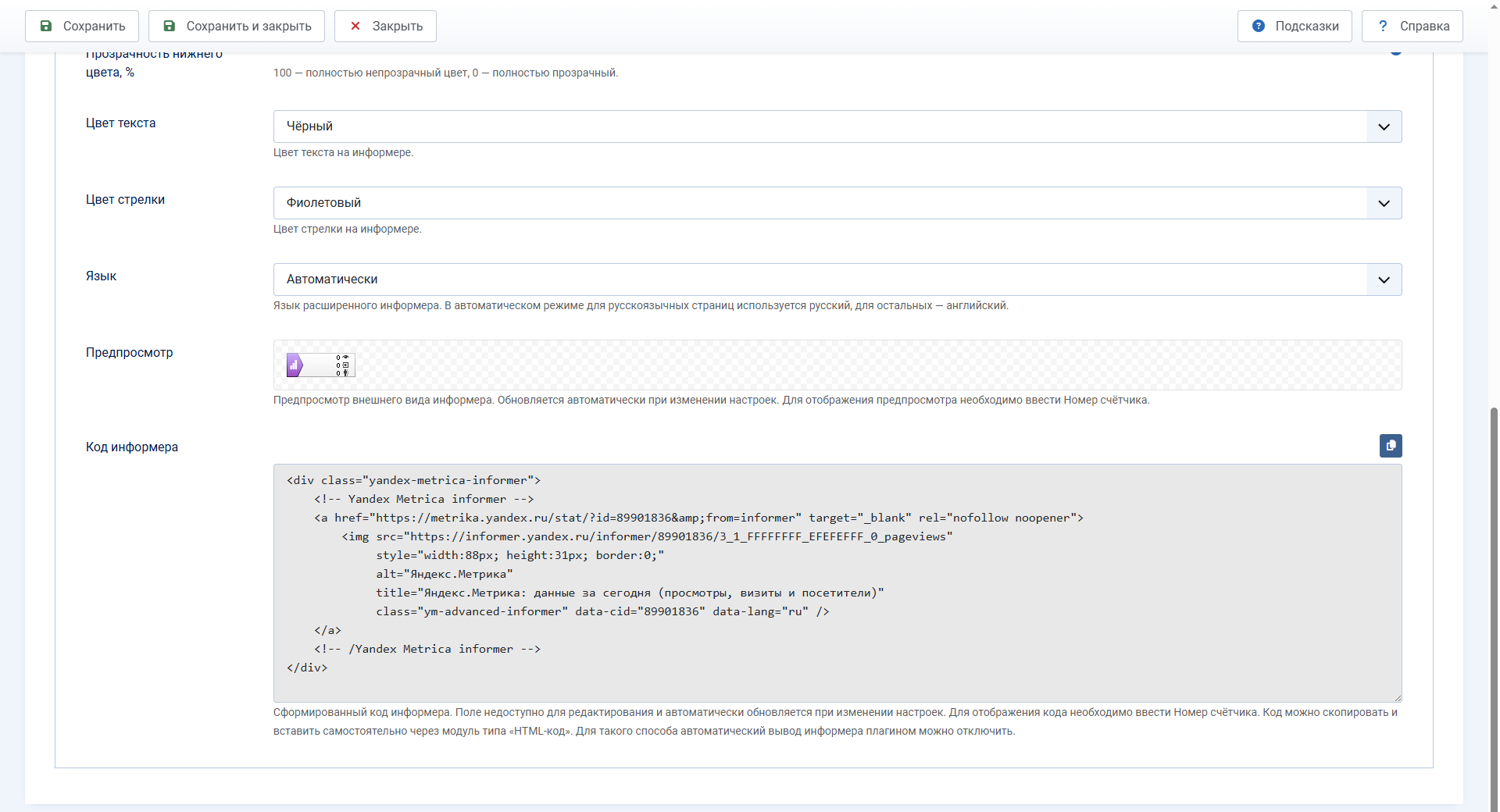Expand the Цвет текста dropdown arrow
Screen dimensions: 1500x812
1384,126
